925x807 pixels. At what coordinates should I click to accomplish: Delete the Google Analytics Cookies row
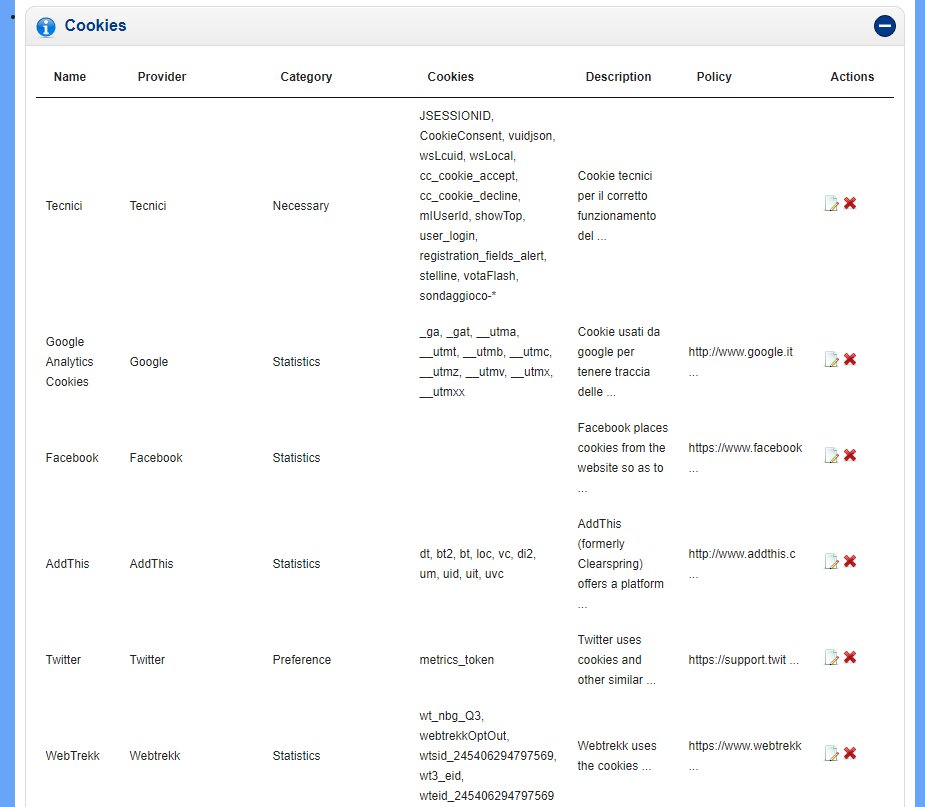point(850,359)
